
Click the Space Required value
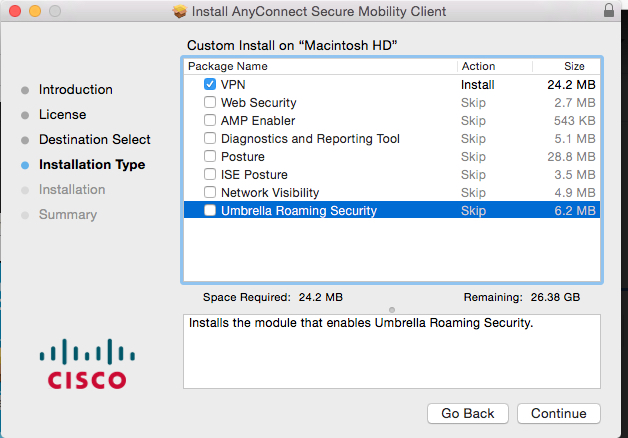(x=320, y=297)
